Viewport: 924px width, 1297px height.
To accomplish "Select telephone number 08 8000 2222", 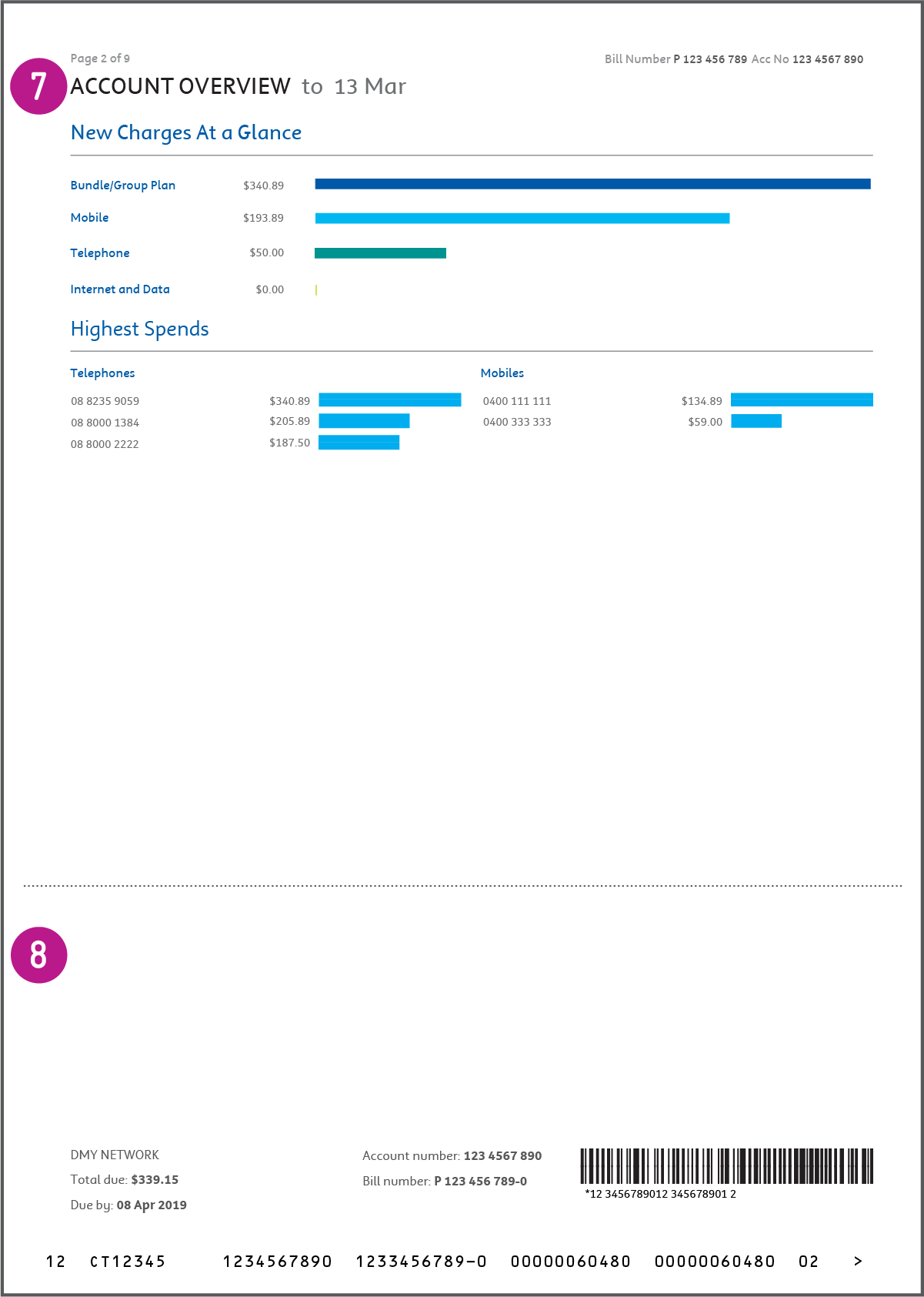I will [x=105, y=444].
